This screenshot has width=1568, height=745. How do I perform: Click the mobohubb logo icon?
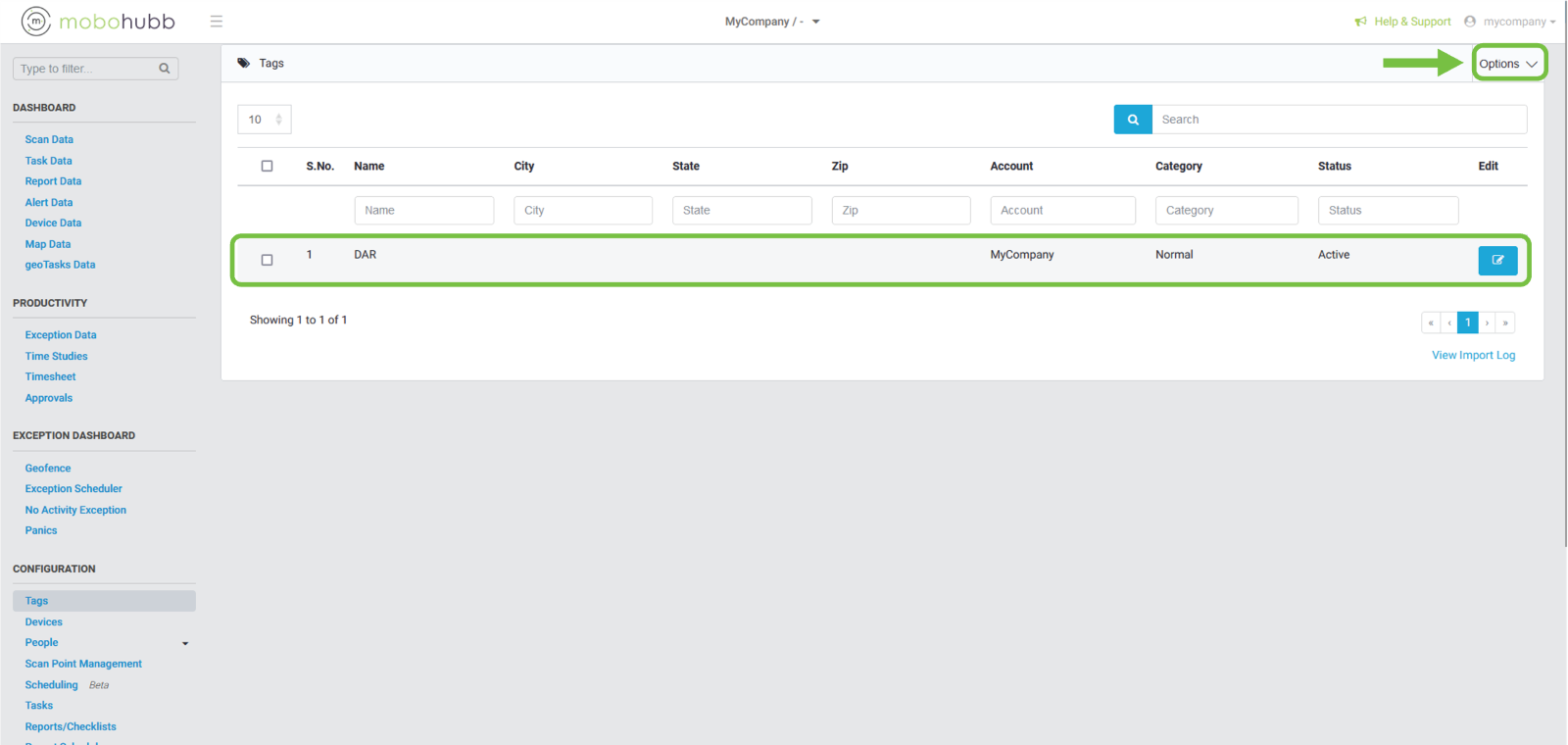(x=36, y=21)
